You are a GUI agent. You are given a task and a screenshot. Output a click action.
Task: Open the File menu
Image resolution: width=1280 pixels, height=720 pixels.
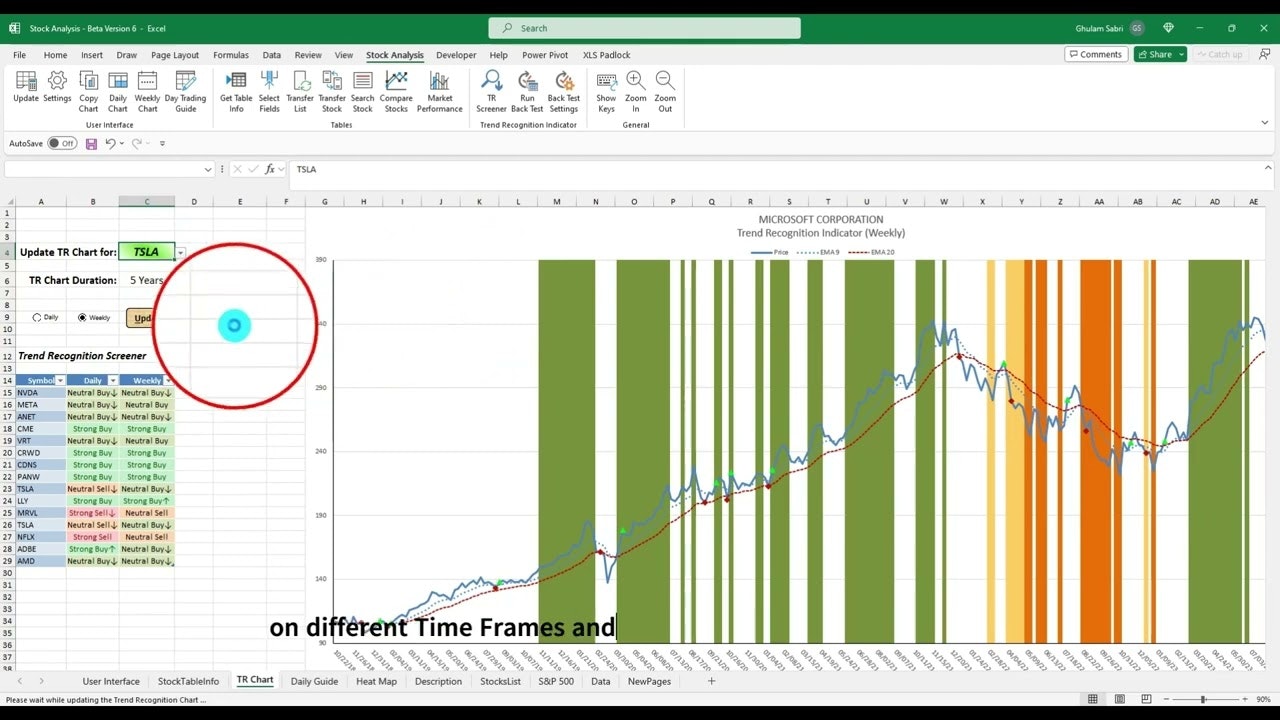click(19, 55)
